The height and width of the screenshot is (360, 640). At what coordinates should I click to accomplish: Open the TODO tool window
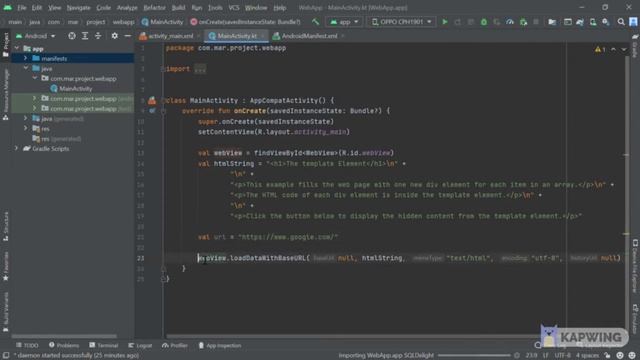(27, 345)
